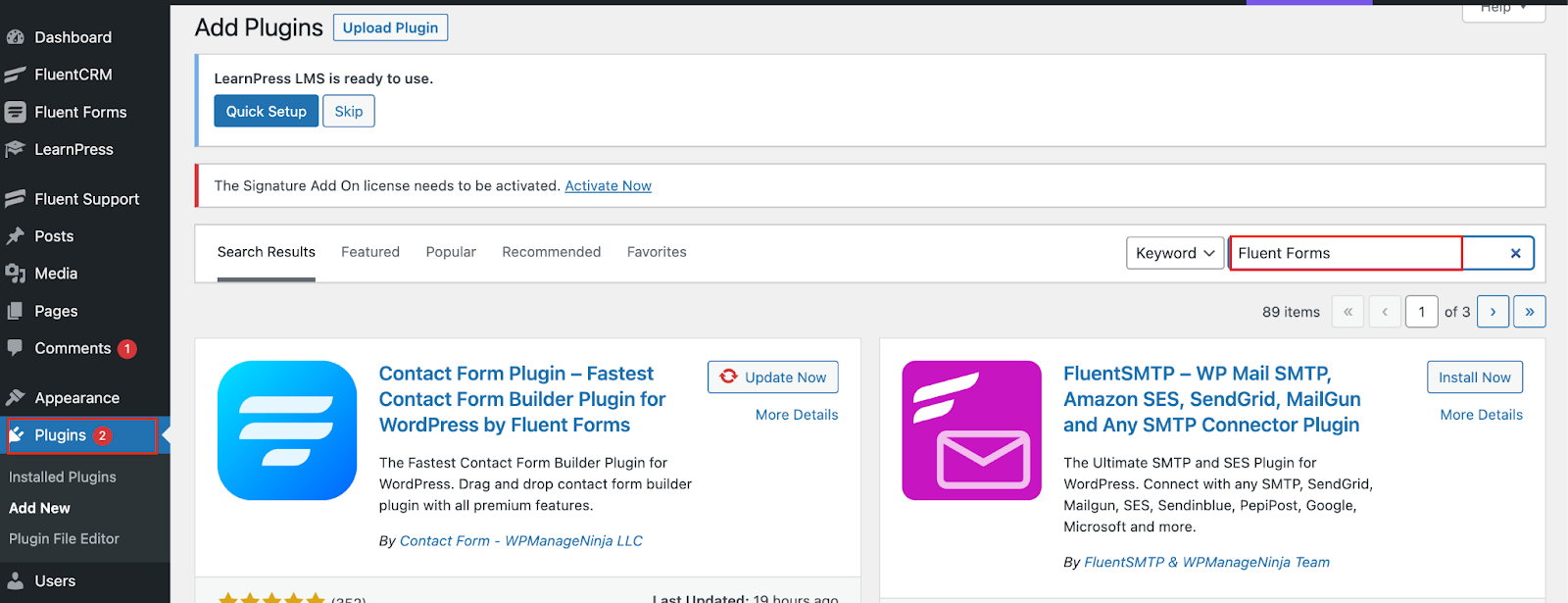Open the Keyword search type dropdown
Screen dimensions: 1568x603
[x=1175, y=253]
